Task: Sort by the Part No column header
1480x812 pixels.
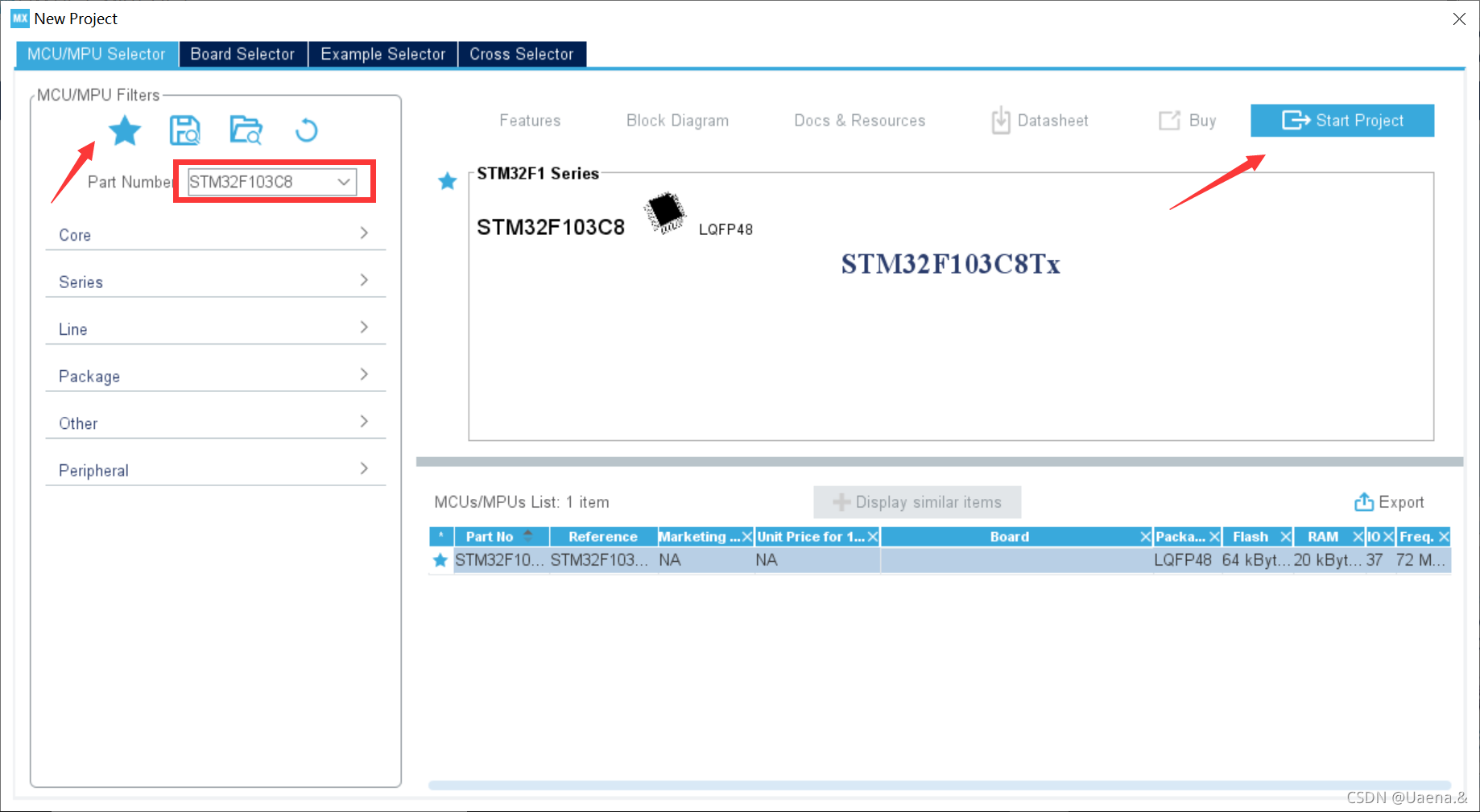Action: (x=502, y=537)
